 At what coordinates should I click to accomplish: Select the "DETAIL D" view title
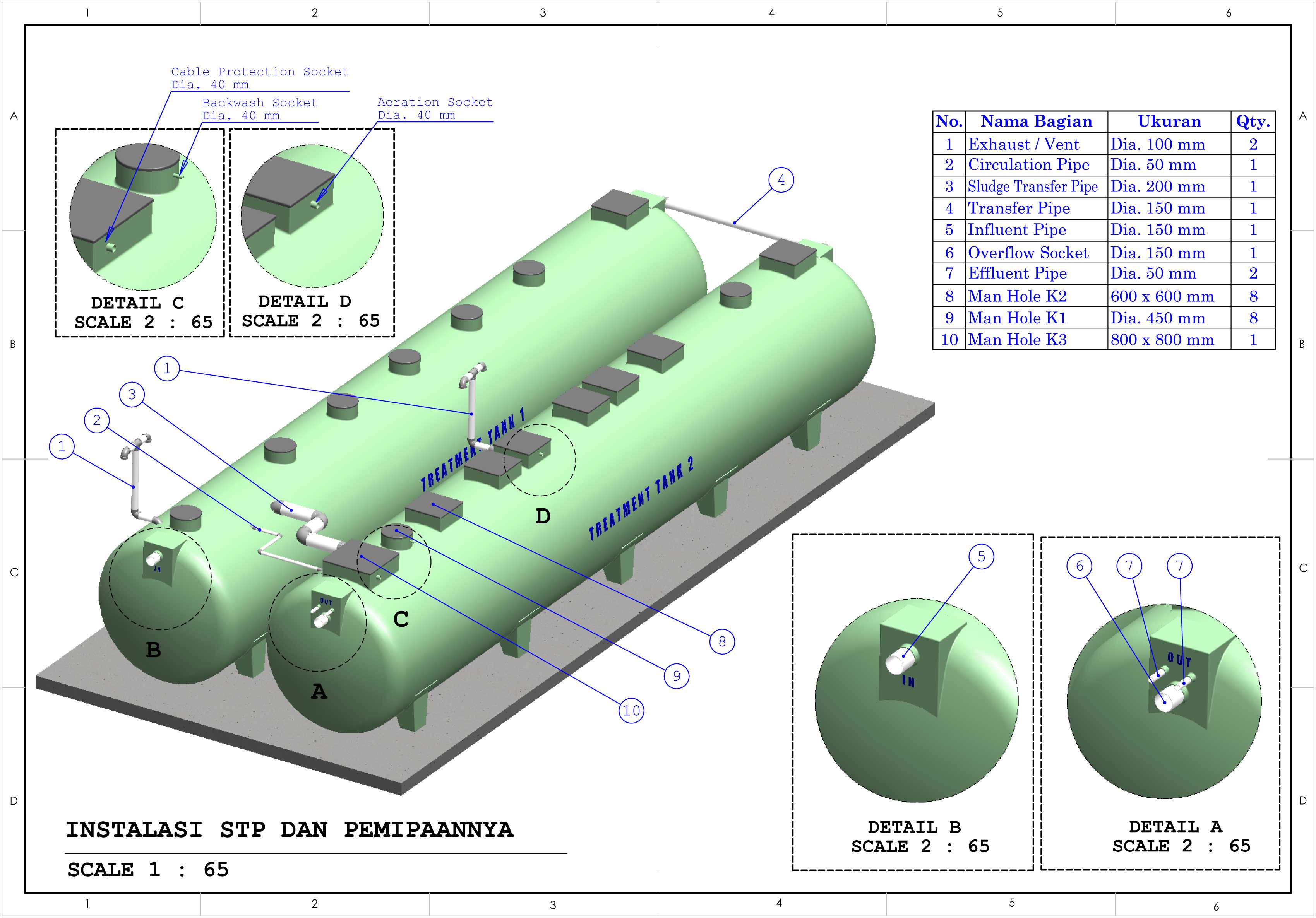pos(305,301)
